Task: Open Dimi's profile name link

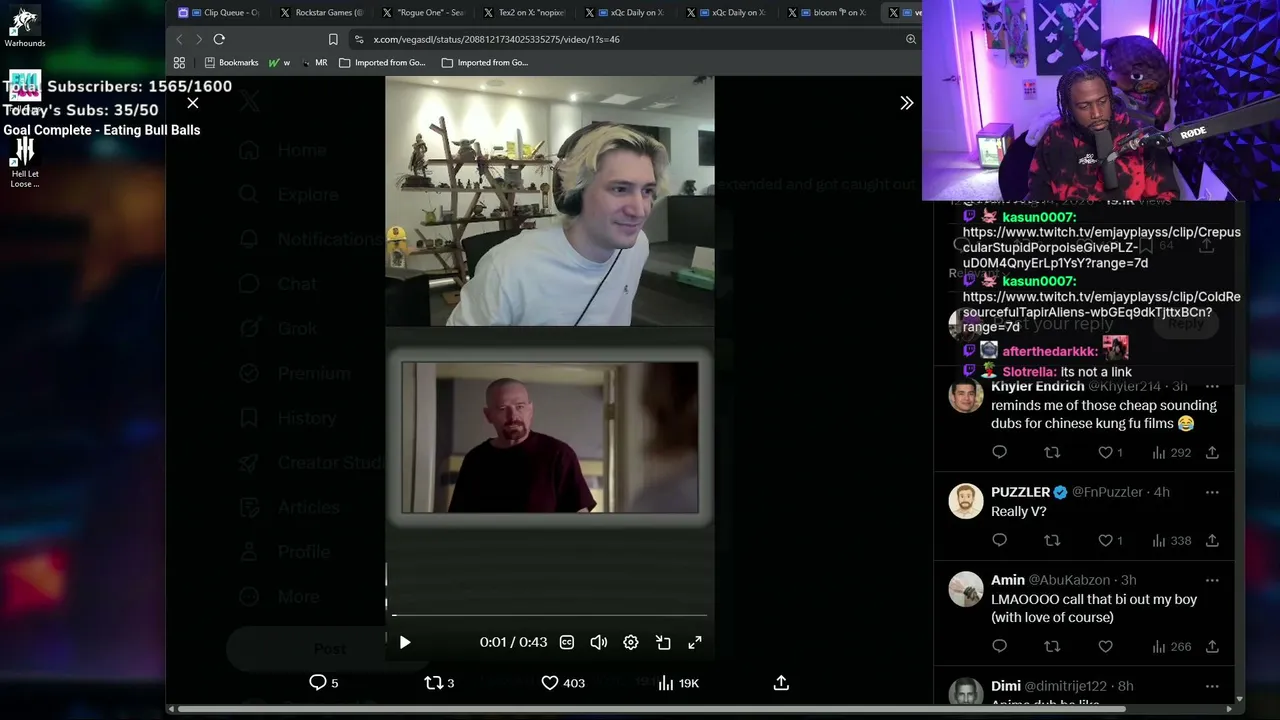Action: coord(1006,686)
